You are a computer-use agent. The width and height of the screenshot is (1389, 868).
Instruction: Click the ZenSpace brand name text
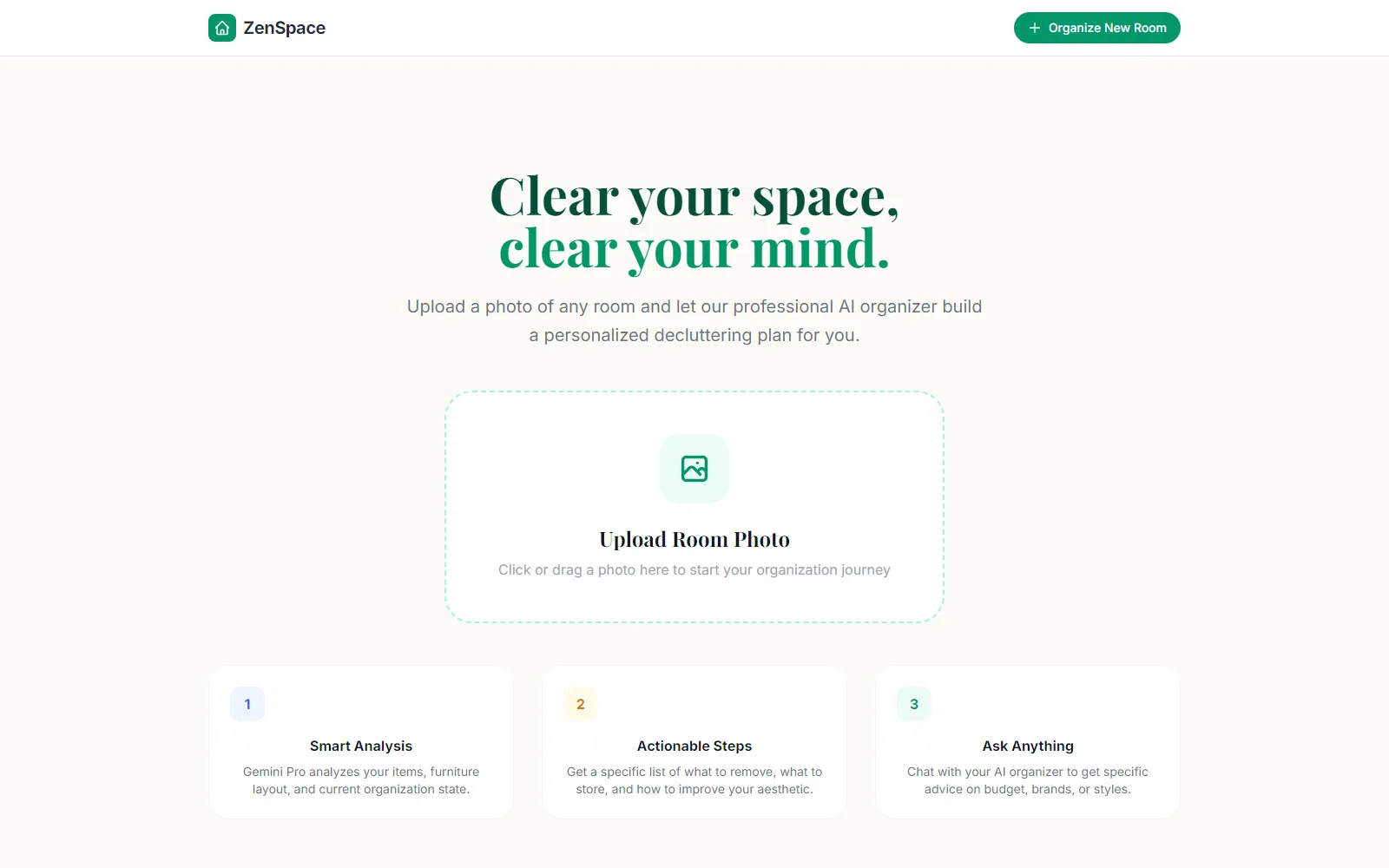tap(284, 28)
